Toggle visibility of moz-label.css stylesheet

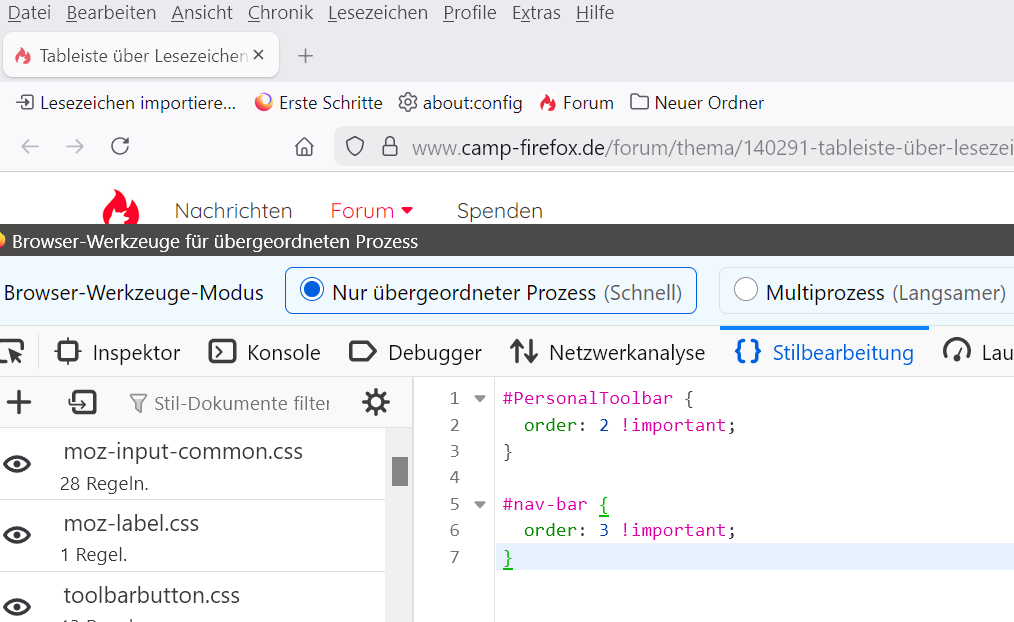(18, 535)
